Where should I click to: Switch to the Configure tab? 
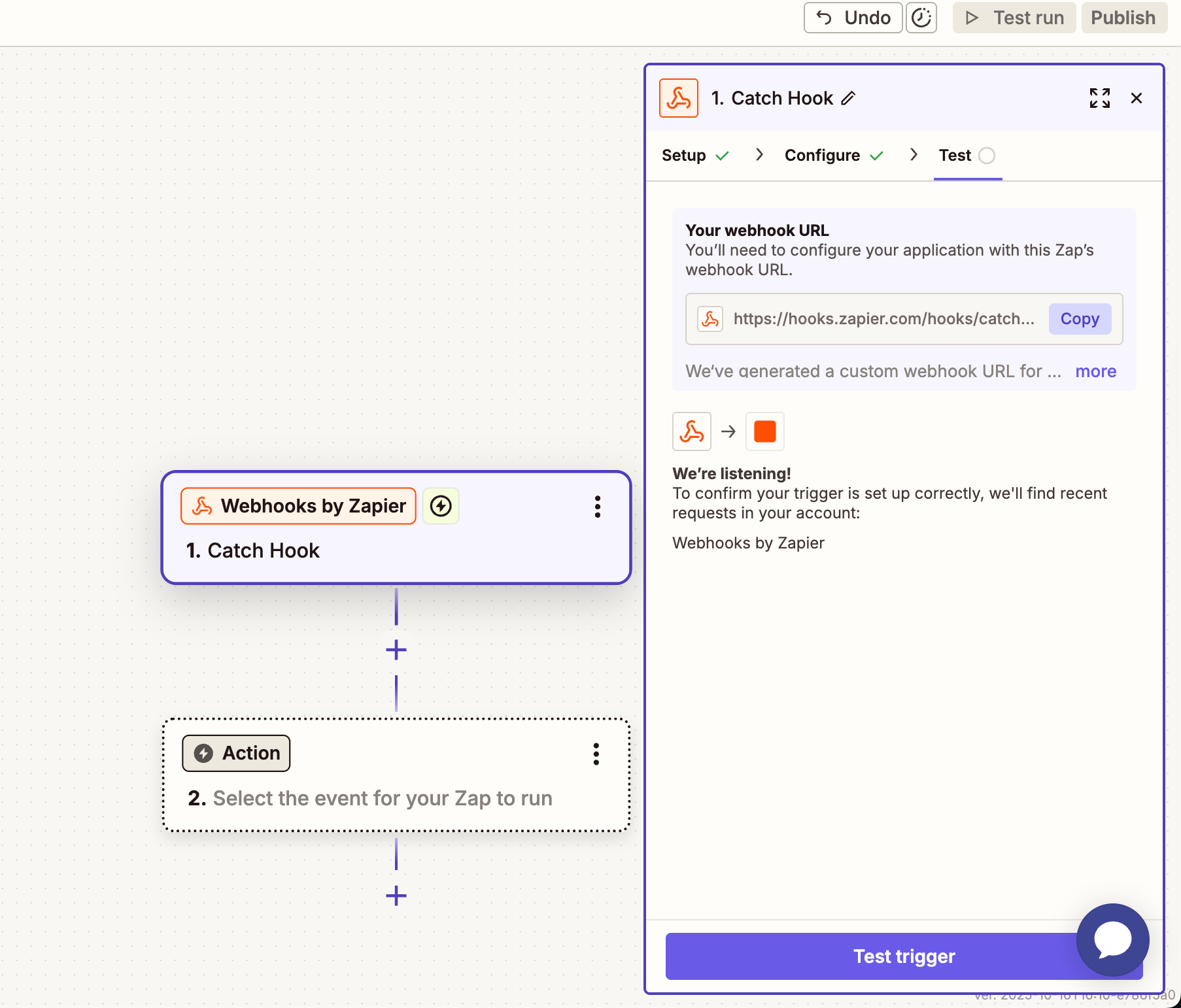point(834,156)
